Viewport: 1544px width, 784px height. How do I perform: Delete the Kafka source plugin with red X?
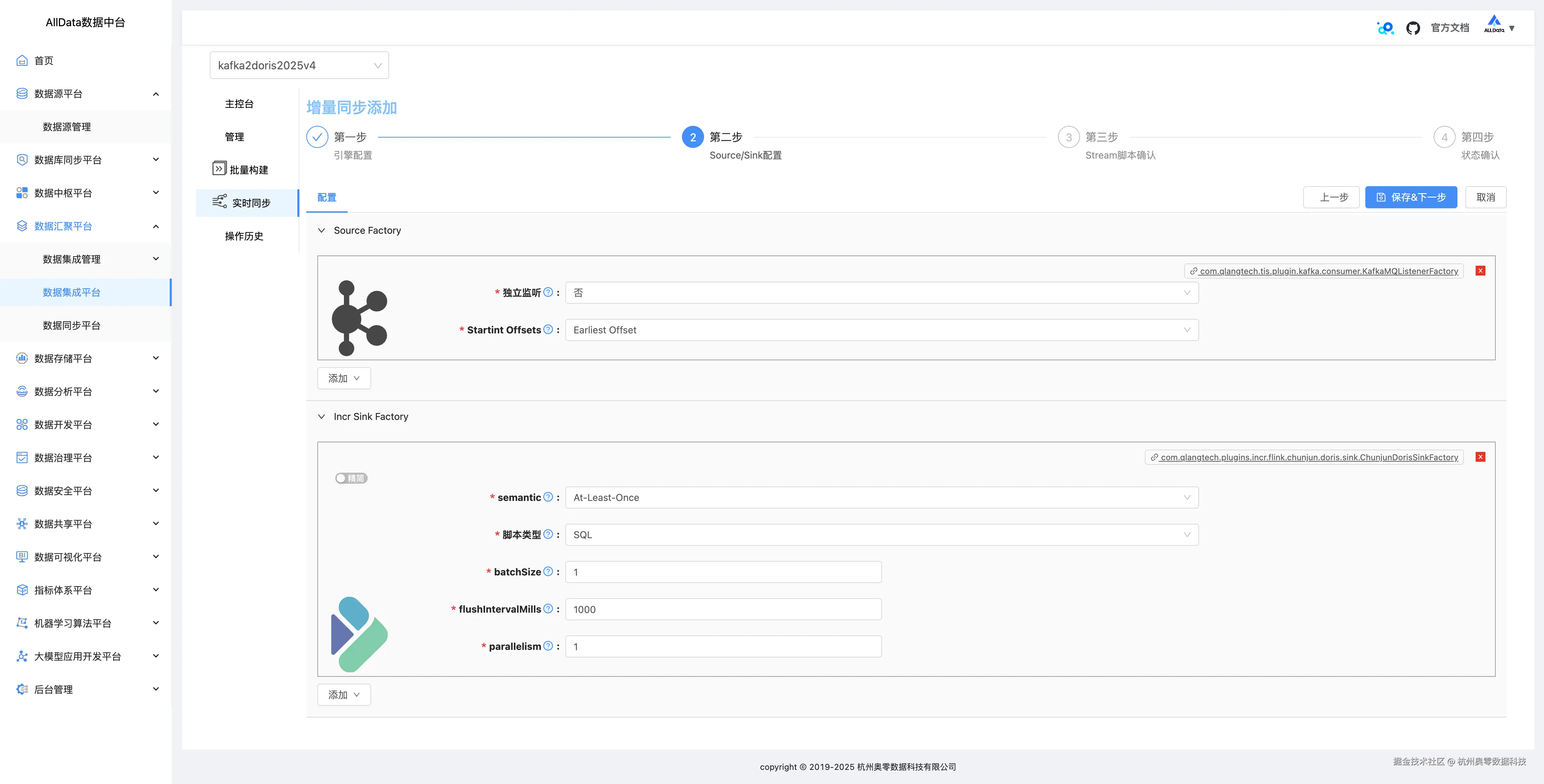[1481, 271]
